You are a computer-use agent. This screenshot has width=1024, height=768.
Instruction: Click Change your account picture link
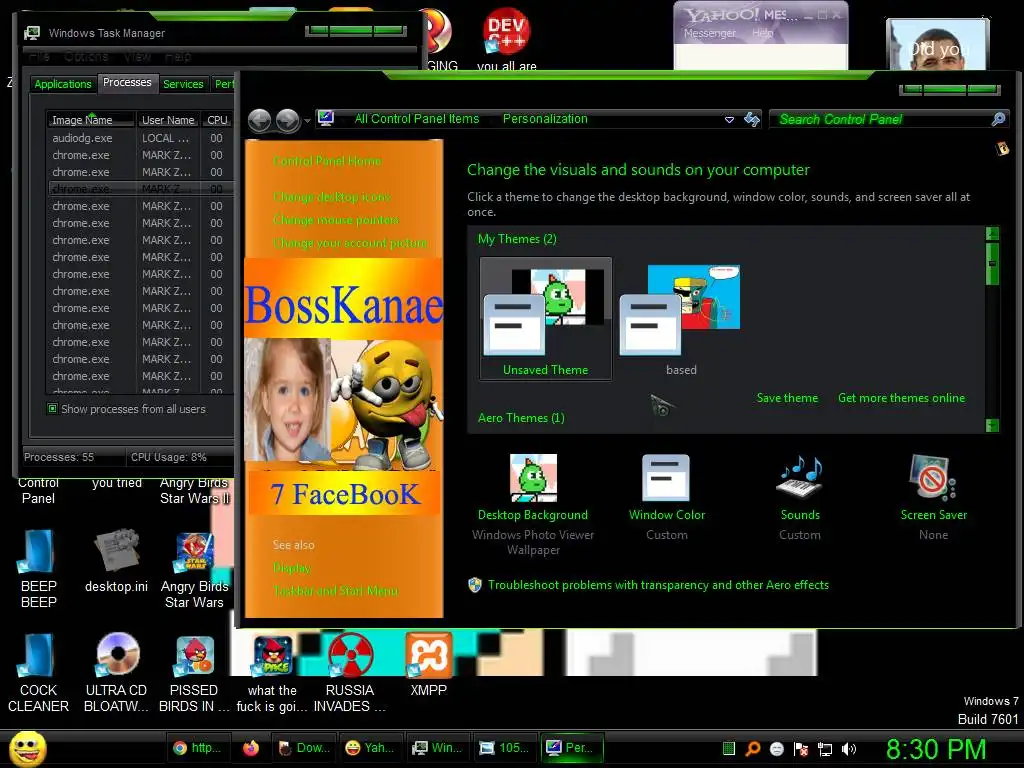pos(350,243)
